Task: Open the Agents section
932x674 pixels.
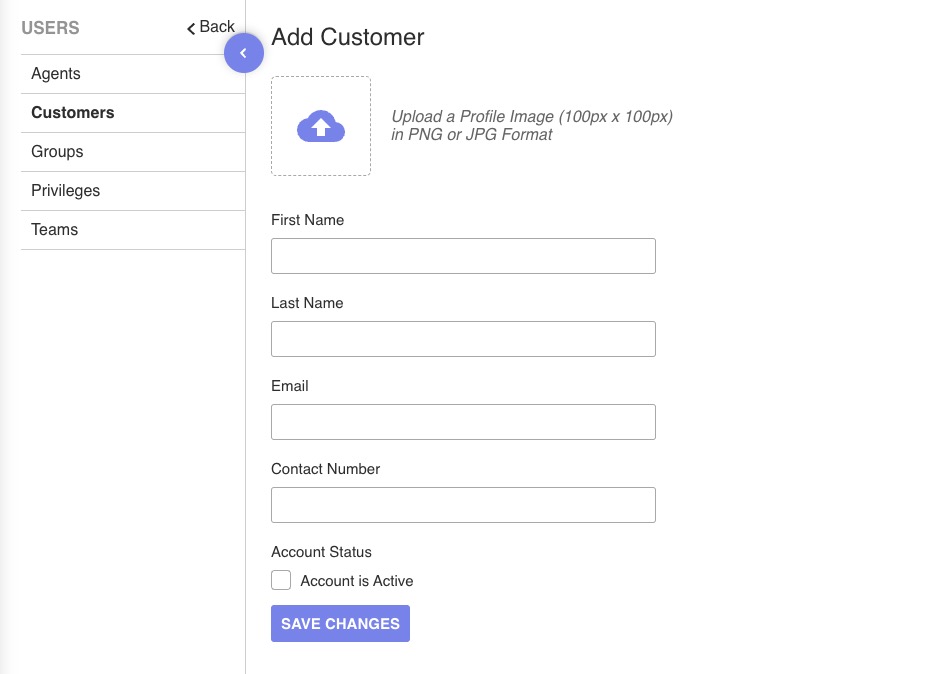Action: click(55, 73)
